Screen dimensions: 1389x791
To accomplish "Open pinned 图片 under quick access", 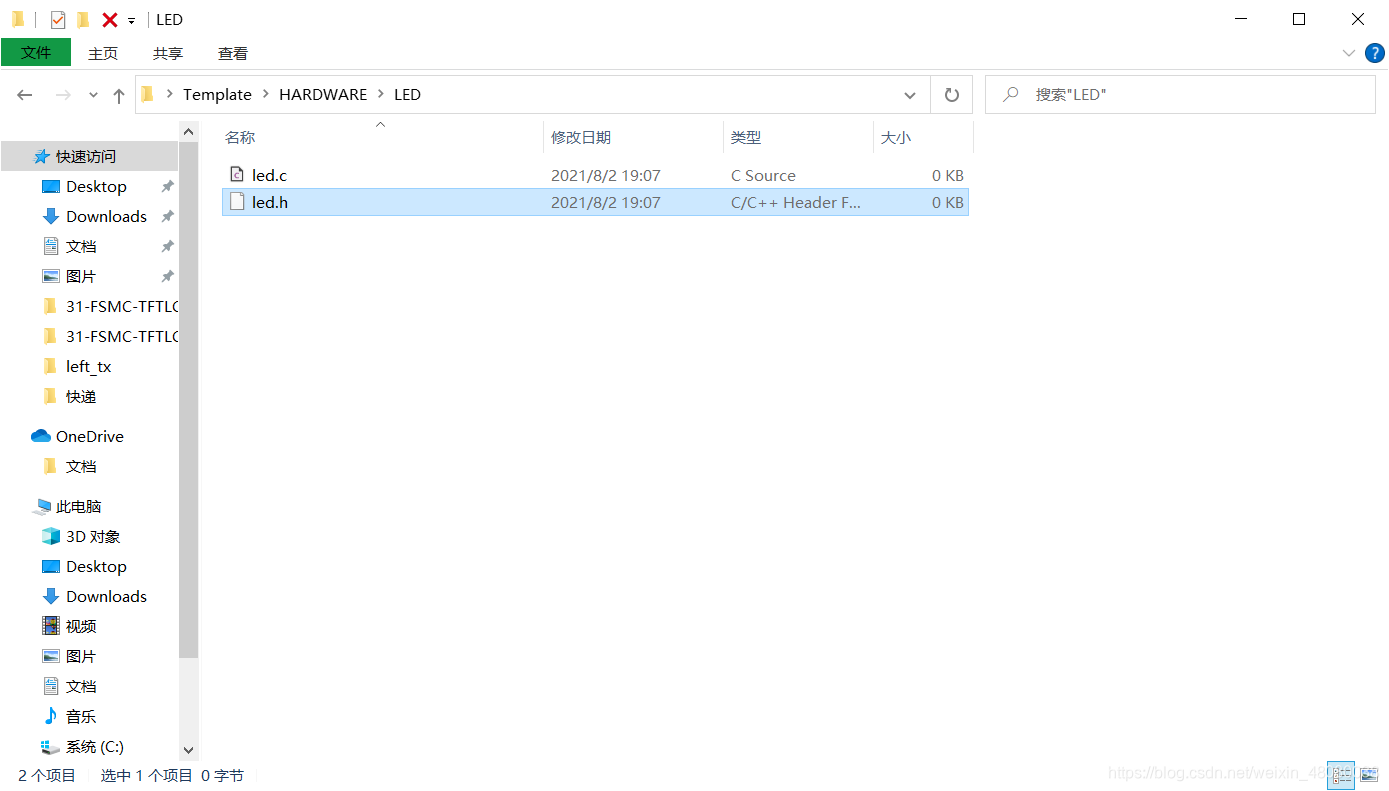I will coord(81,277).
